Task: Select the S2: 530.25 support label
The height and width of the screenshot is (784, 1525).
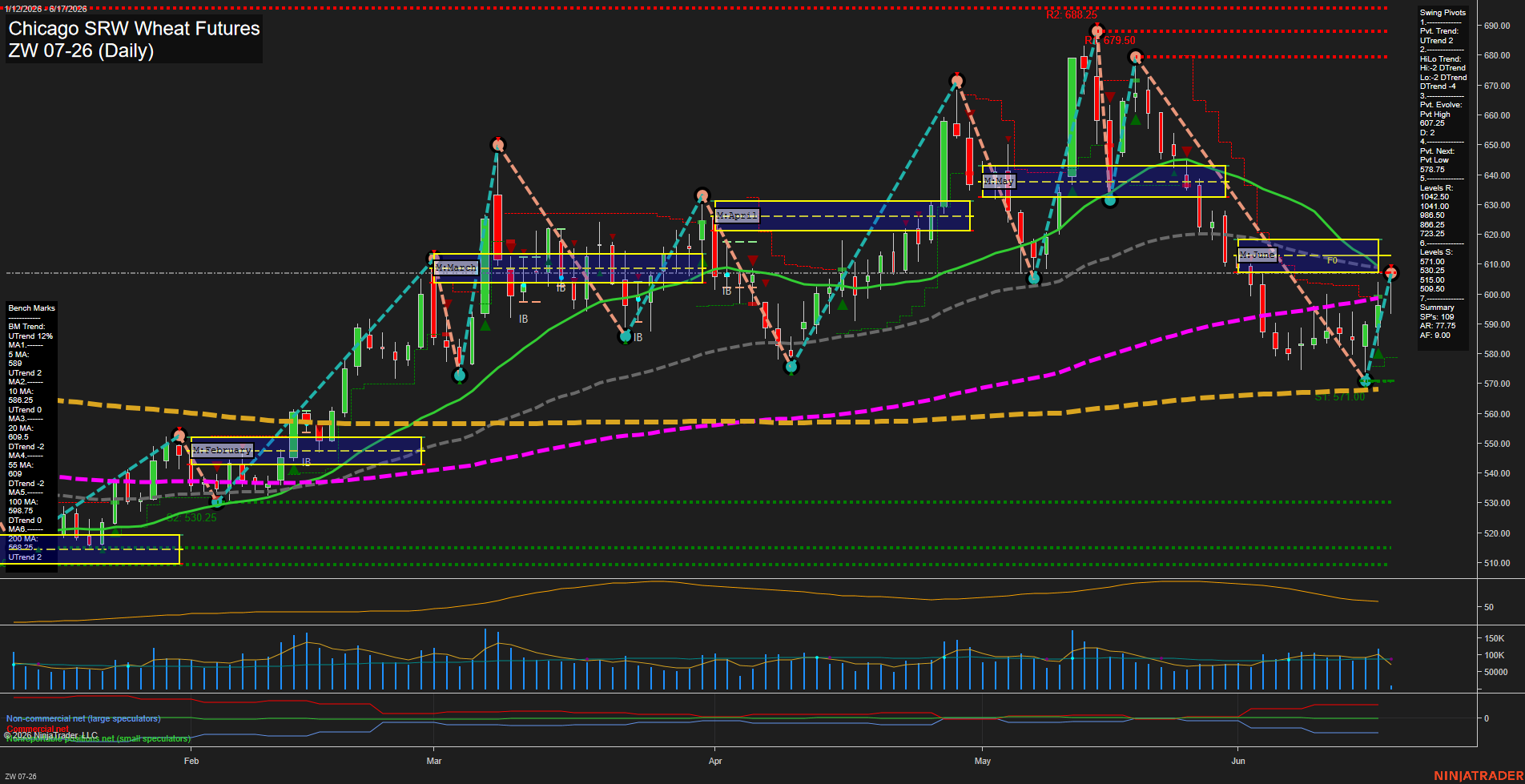Action: 192,518
